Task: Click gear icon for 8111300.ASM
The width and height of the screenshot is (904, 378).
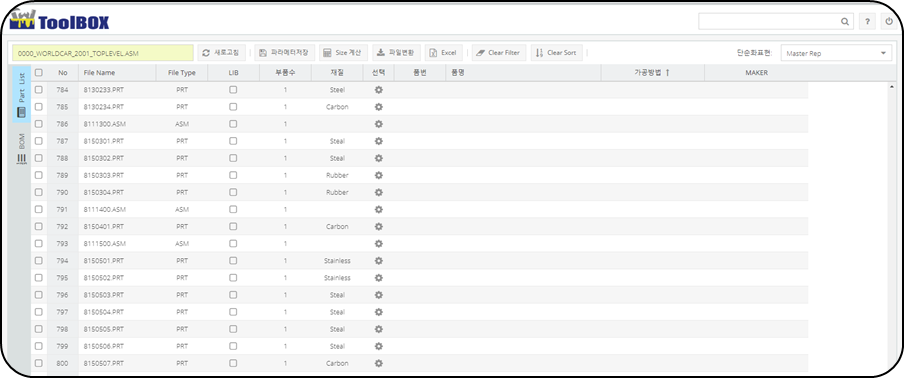Action: pos(379,124)
